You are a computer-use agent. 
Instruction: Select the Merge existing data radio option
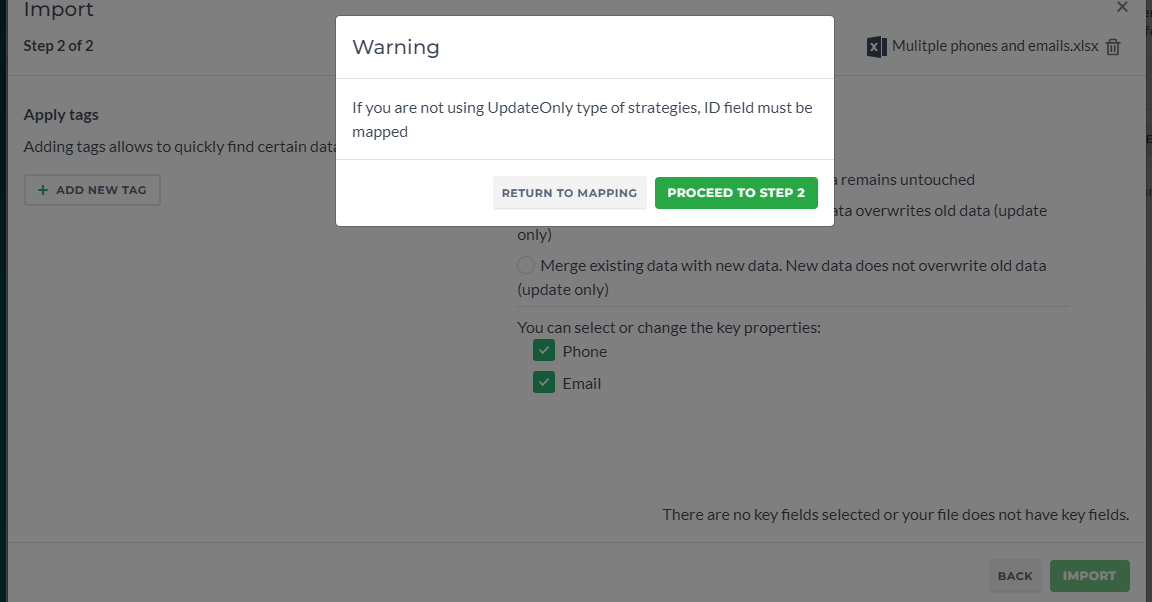526,265
